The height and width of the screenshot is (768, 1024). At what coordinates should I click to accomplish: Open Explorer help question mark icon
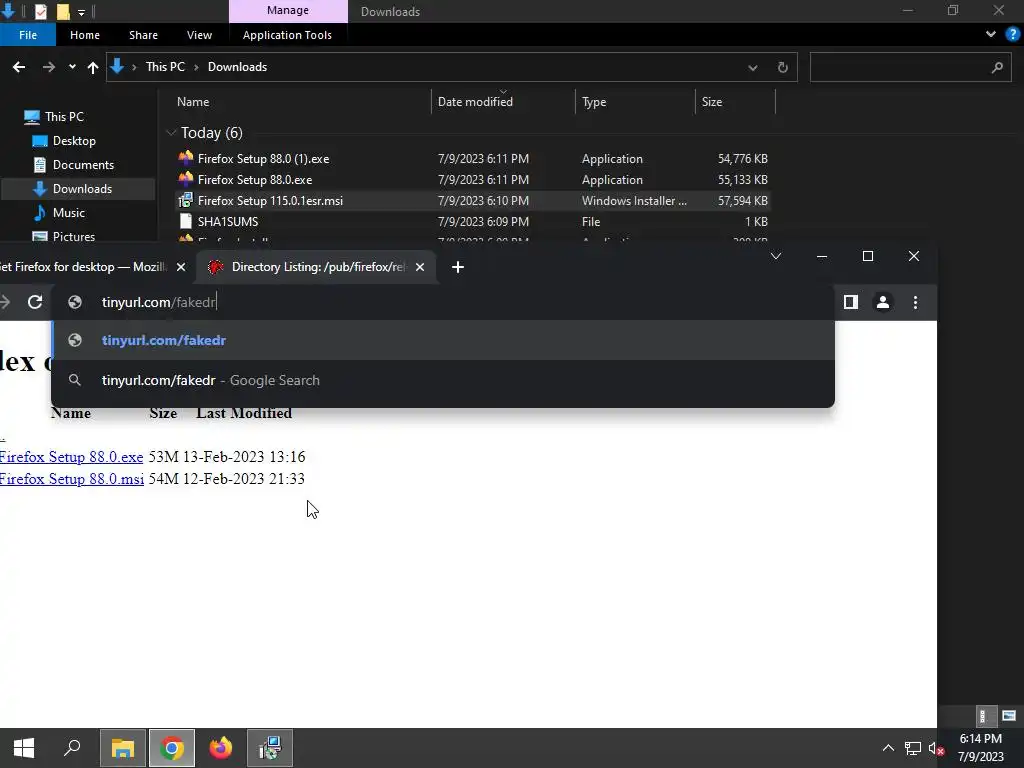(1012, 34)
